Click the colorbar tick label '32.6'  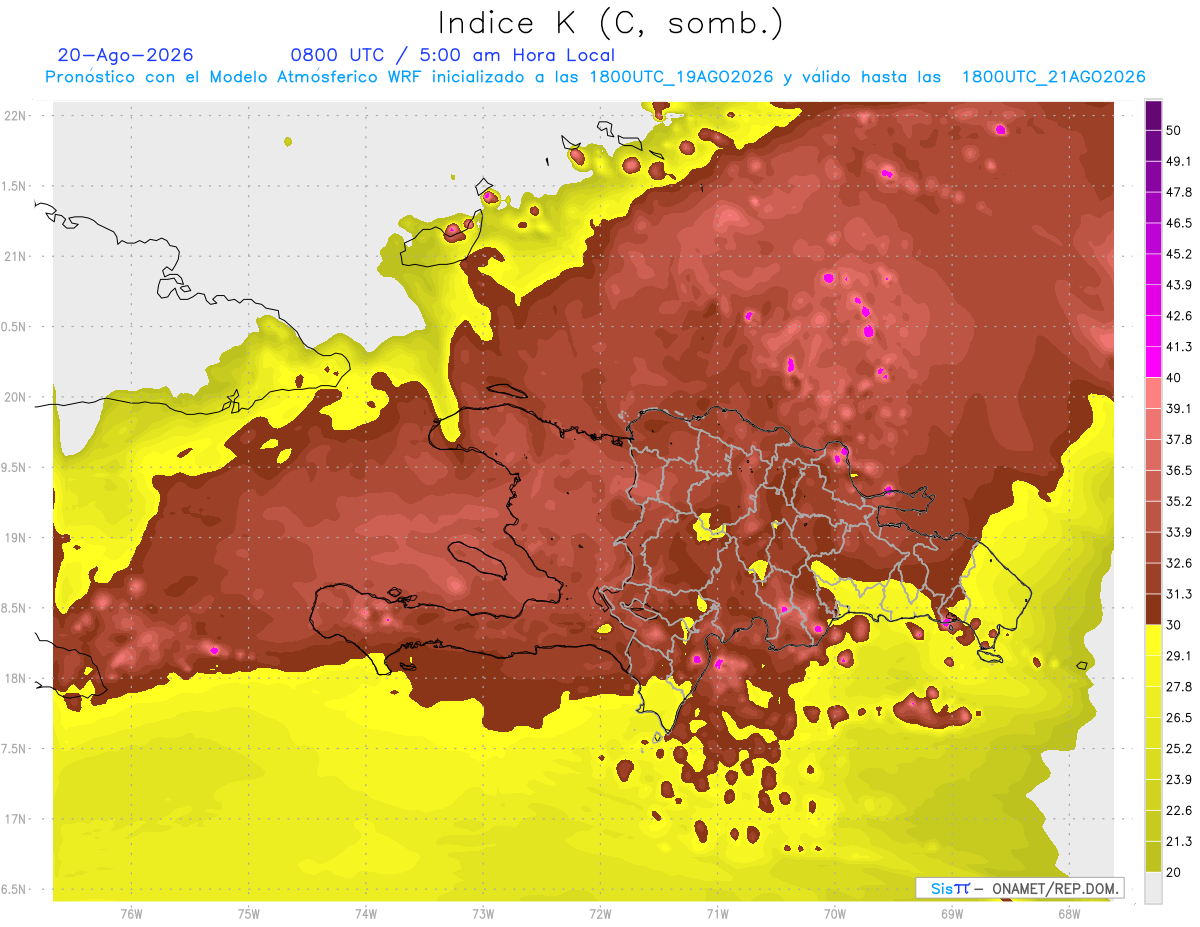1179,563
